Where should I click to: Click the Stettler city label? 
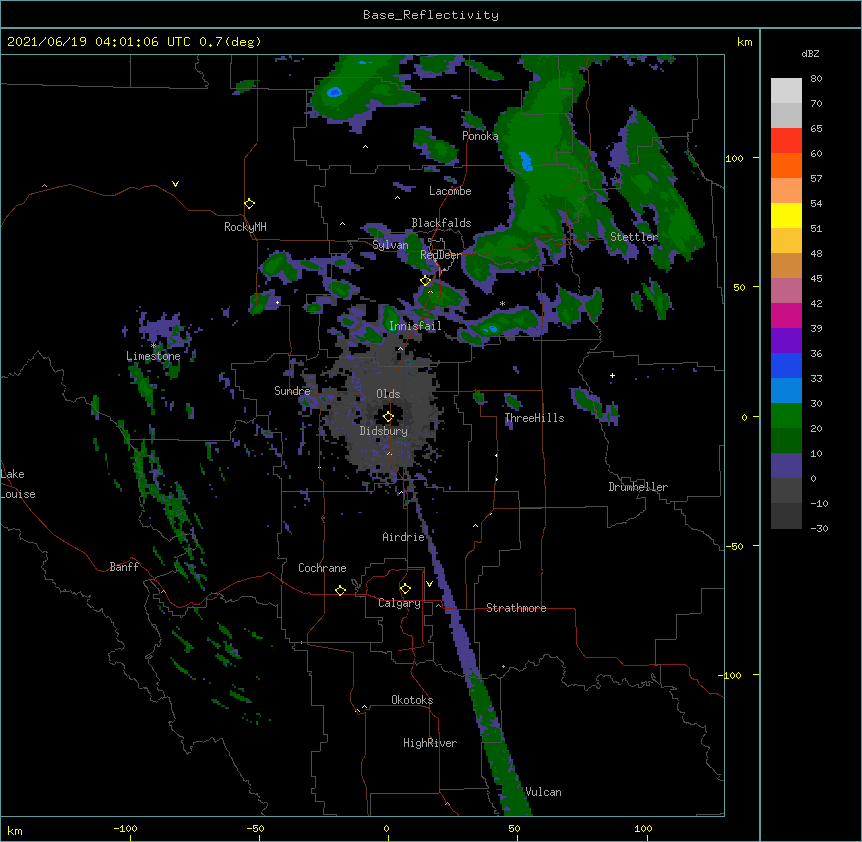(x=634, y=237)
